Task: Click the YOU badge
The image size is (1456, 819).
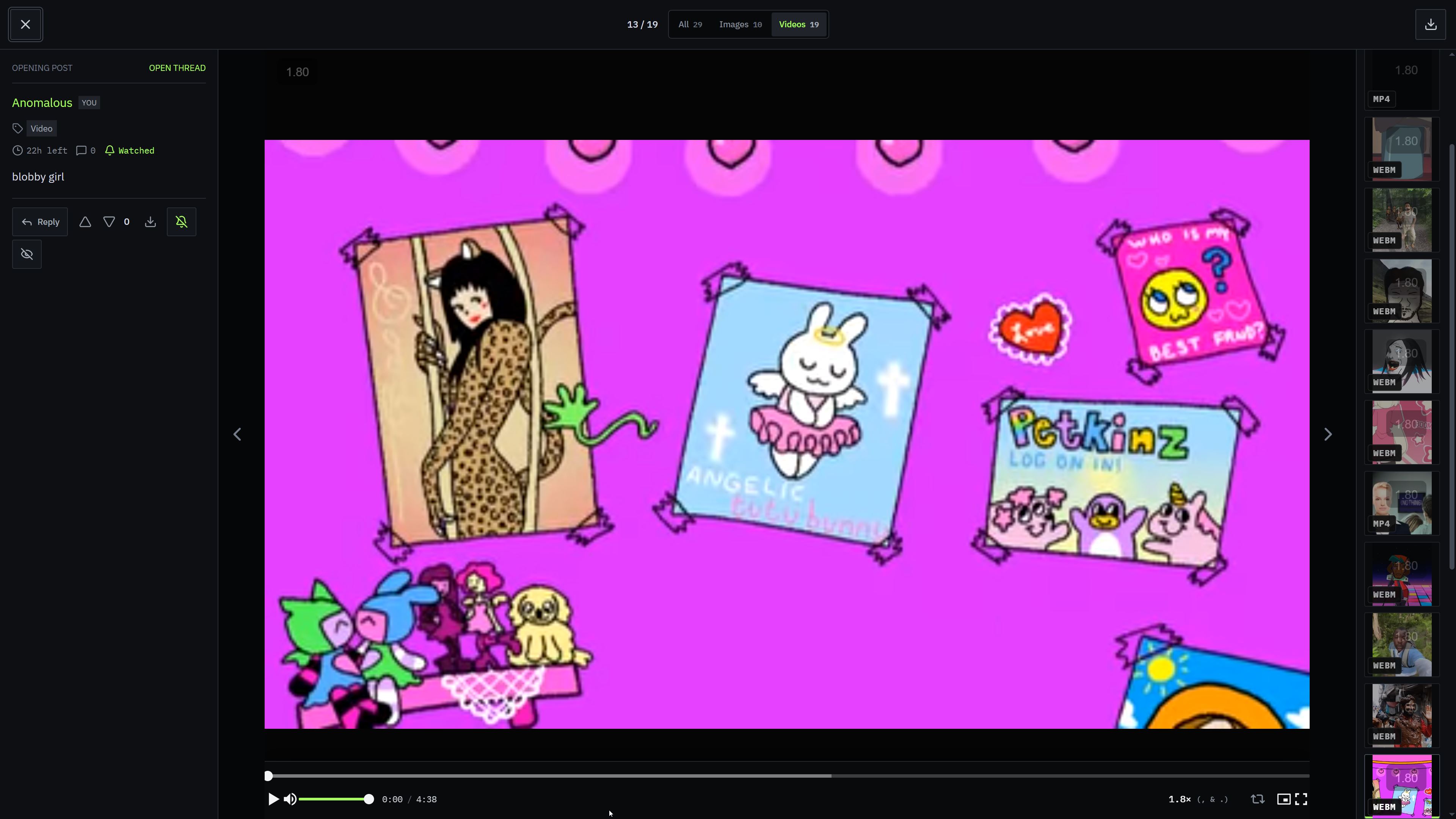Action: [x=89, y=103]
